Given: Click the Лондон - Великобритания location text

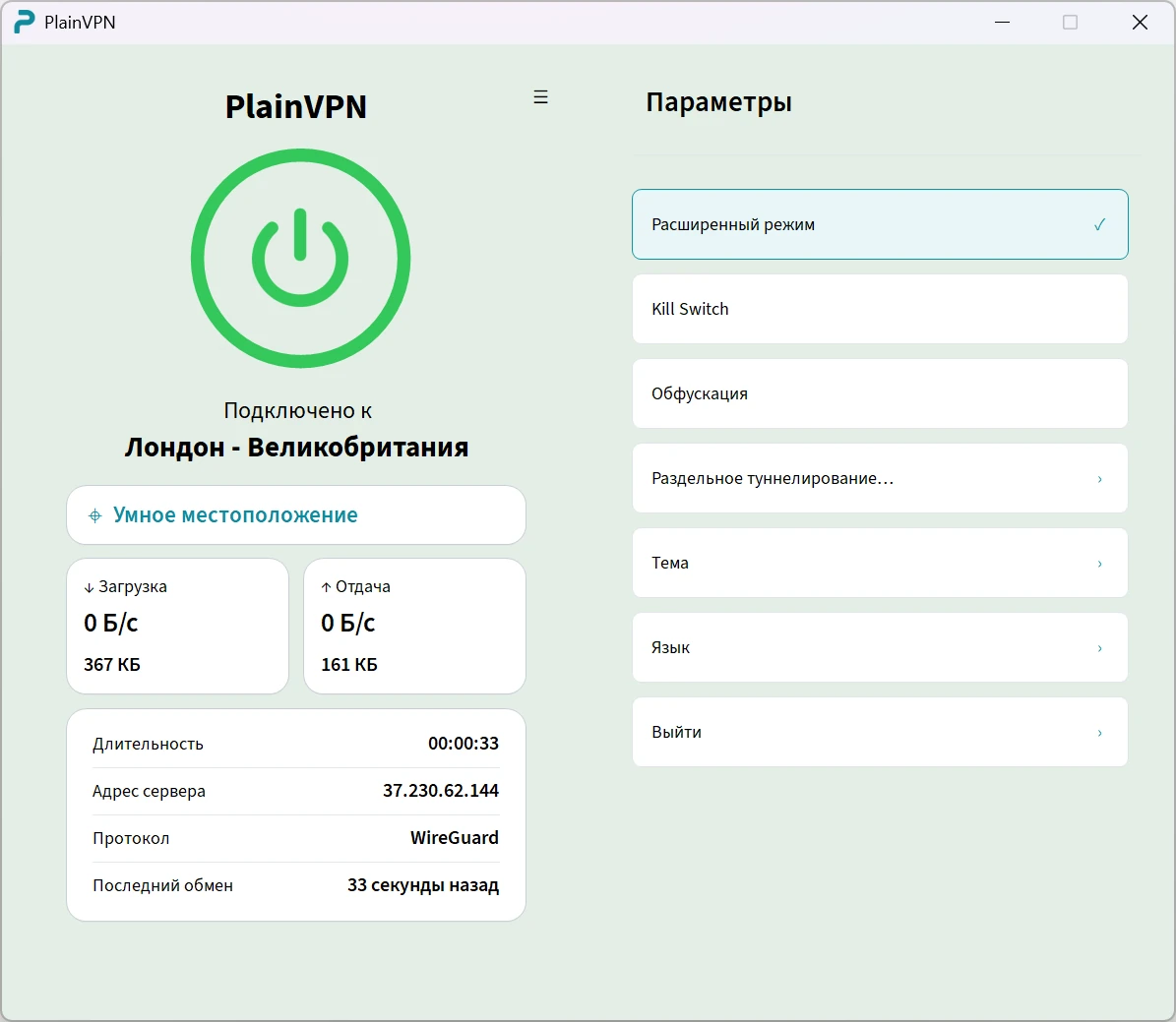Looking at the screenshot, I should point(296,447).
